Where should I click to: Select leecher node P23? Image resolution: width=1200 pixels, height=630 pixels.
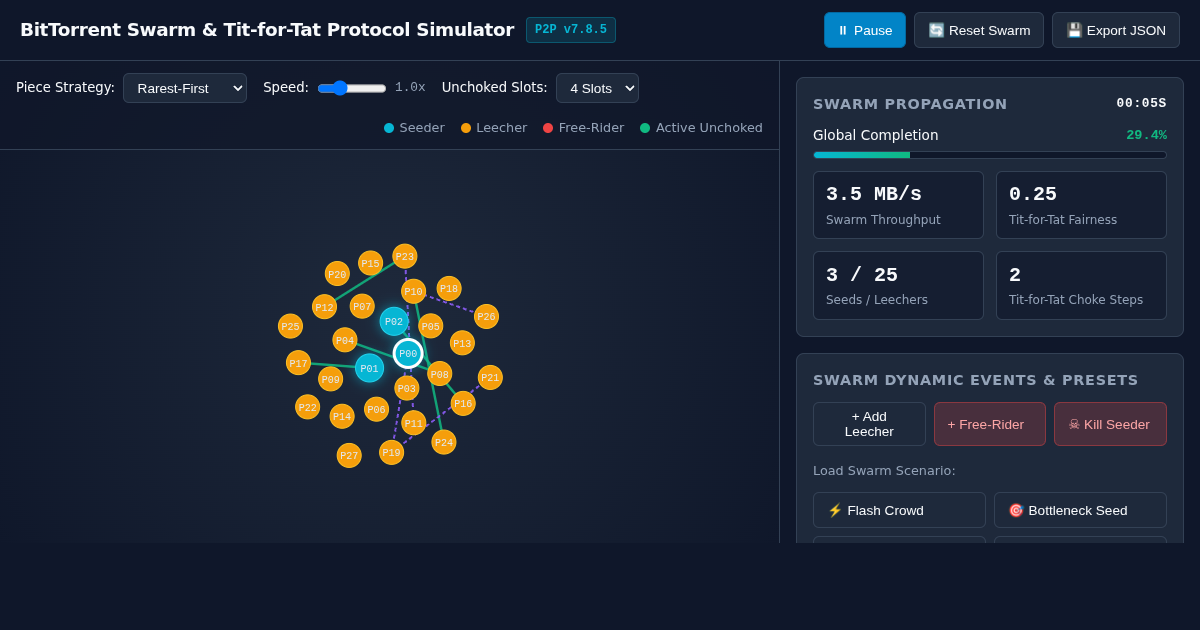404,256
